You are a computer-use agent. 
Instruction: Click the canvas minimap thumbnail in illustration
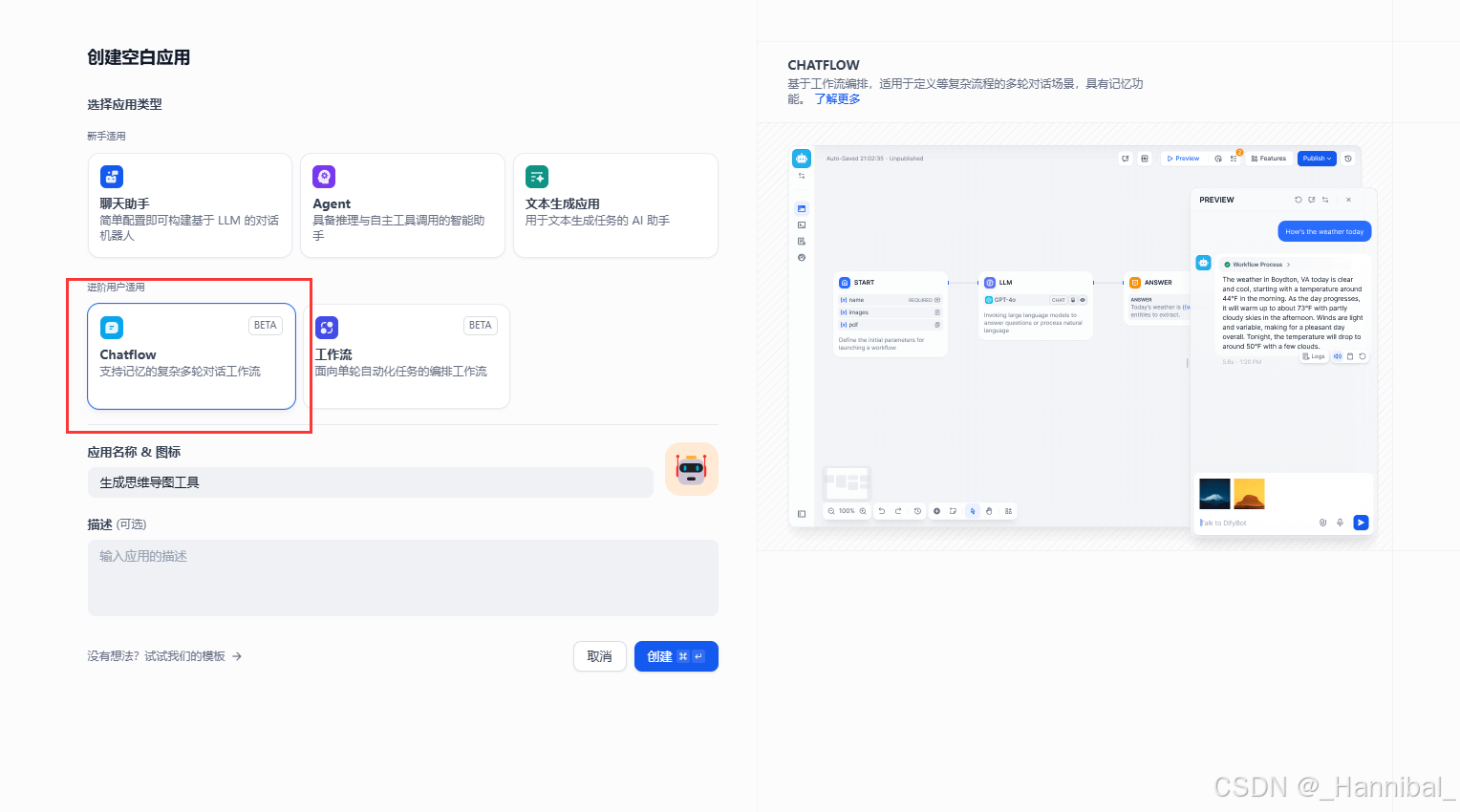pos(847,481)
